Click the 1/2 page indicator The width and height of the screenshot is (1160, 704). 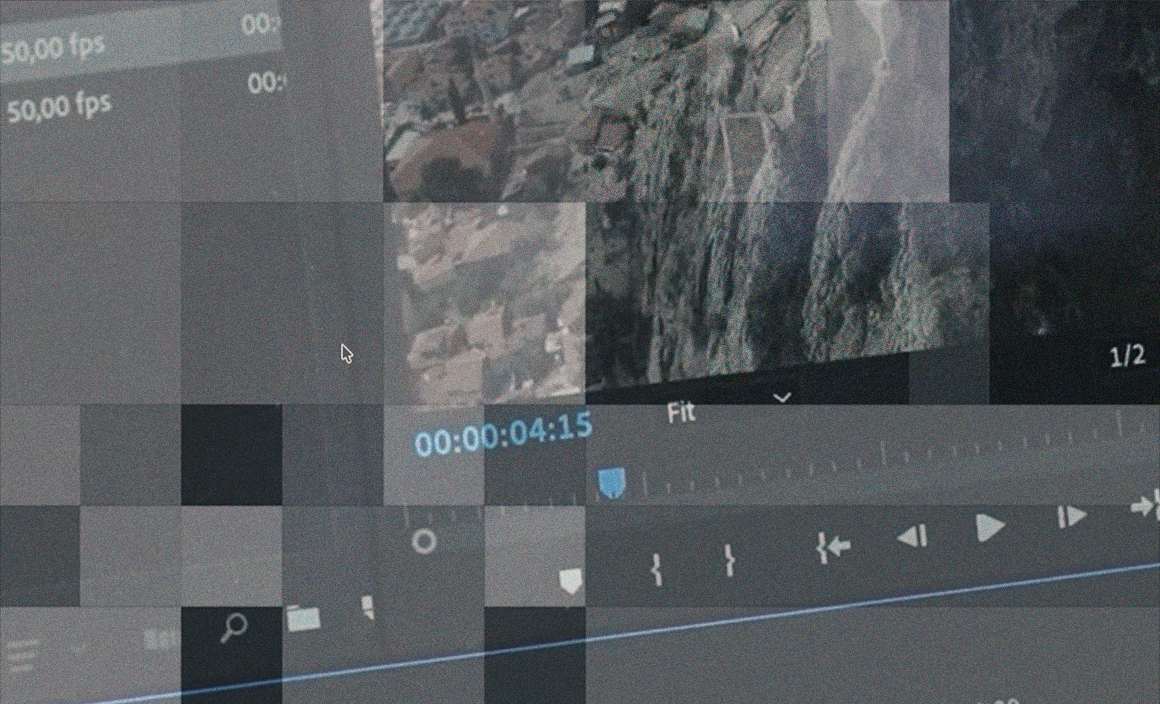click(1127, 355)
